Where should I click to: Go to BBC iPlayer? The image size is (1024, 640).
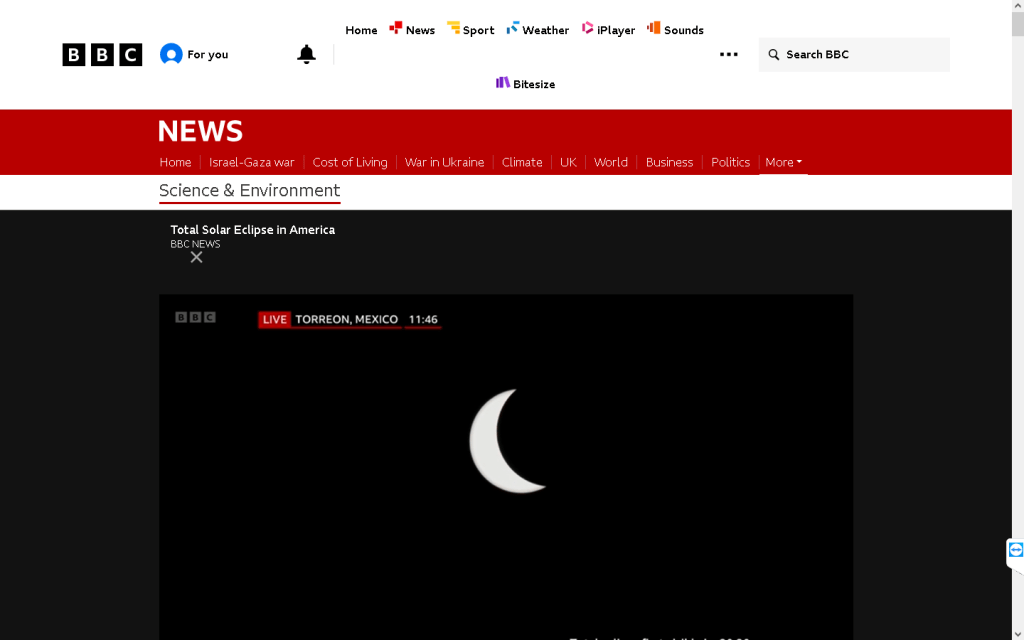pyautogui.click(x=608, y=30)
